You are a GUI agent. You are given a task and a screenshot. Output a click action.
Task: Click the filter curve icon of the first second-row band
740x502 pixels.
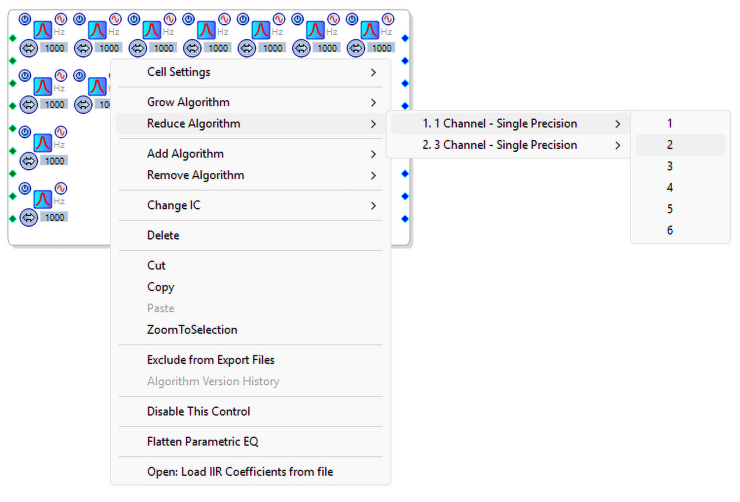pos(42,87)
